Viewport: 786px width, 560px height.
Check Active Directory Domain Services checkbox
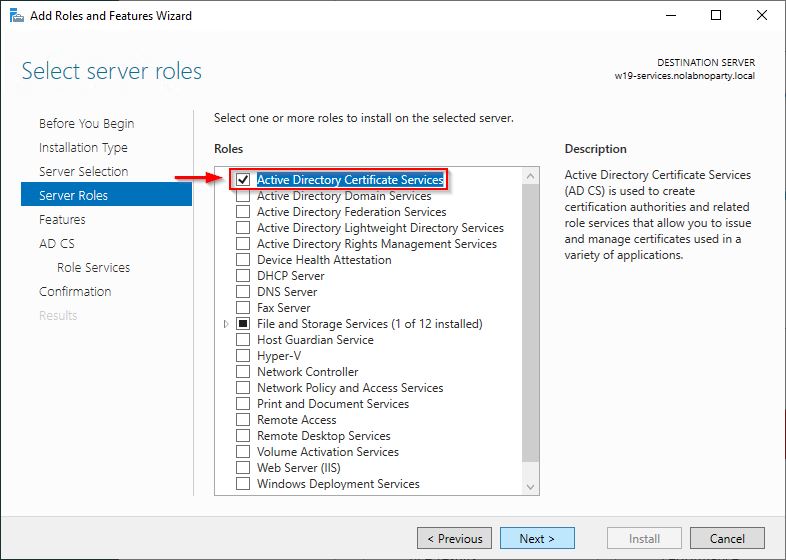point(243,196)
